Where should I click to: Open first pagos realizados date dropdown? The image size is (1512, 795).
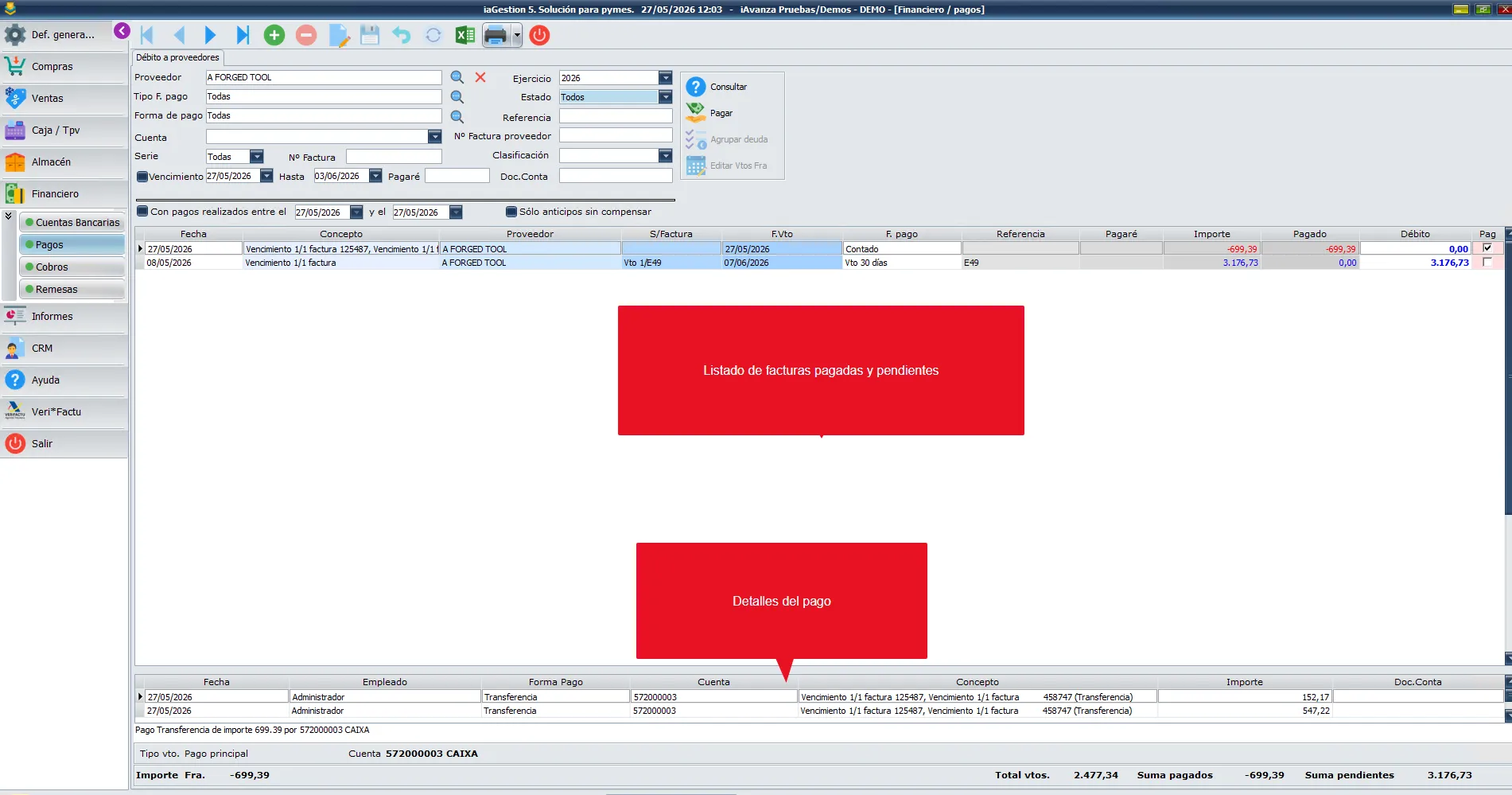point(356,212)
